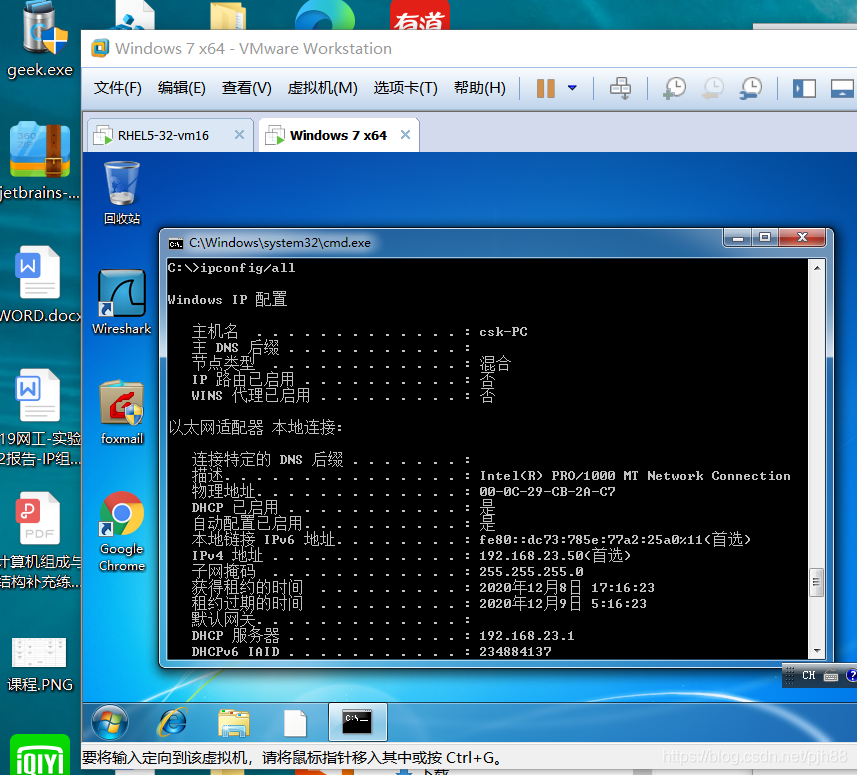Maximize the cmd.exe window
The image size is (857, 775).
tap(765, 237)
